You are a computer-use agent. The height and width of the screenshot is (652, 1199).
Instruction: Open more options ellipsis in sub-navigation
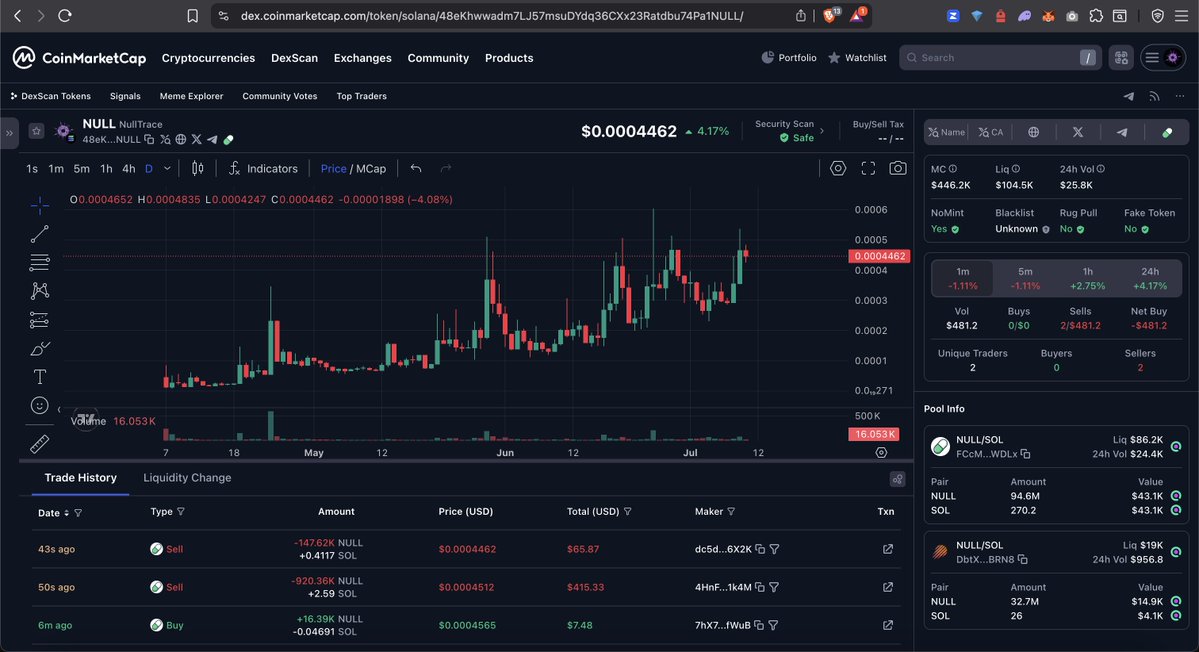pos(1180,96)
